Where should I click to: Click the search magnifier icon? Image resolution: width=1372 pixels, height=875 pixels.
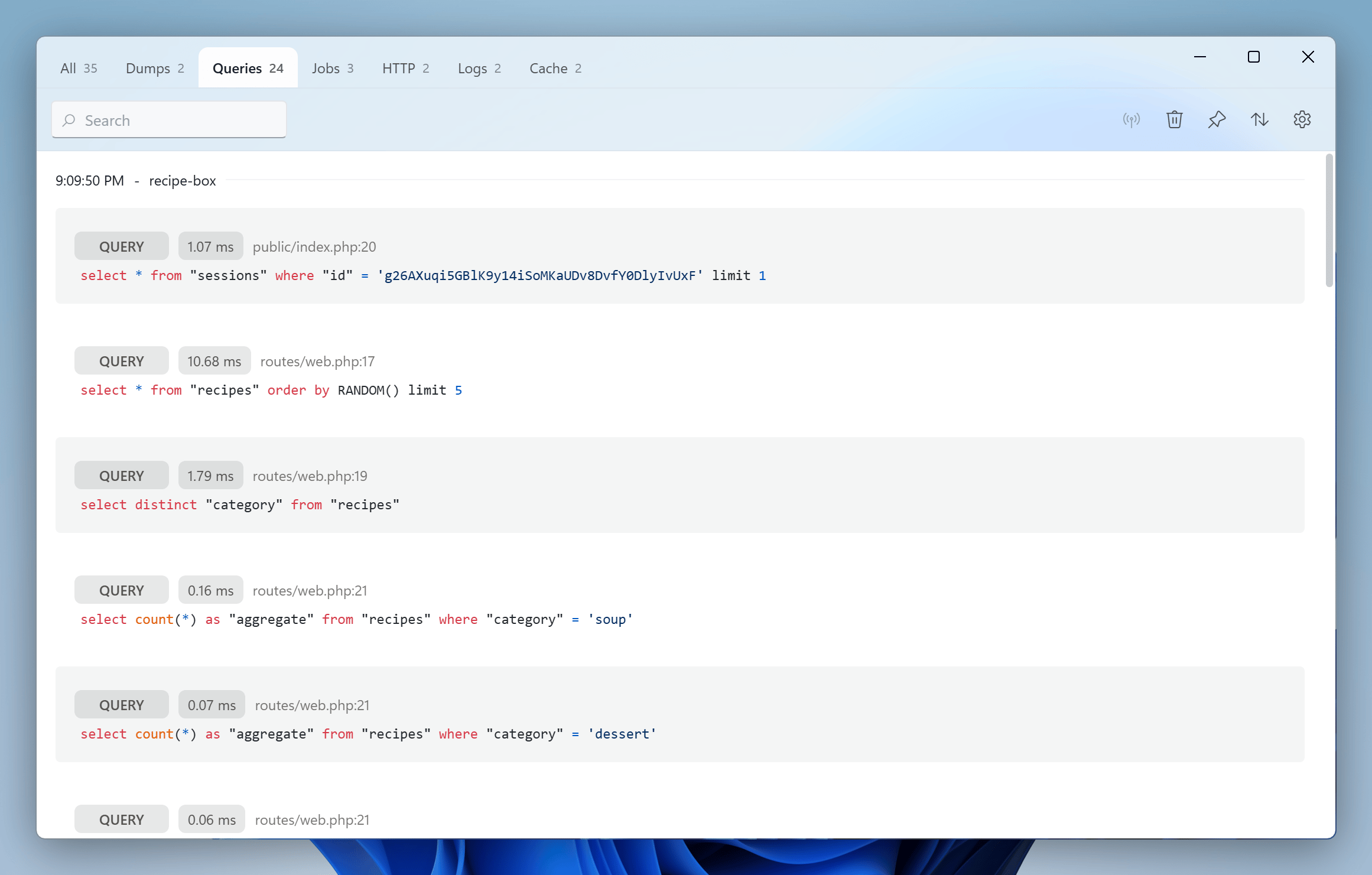(69, 121)
